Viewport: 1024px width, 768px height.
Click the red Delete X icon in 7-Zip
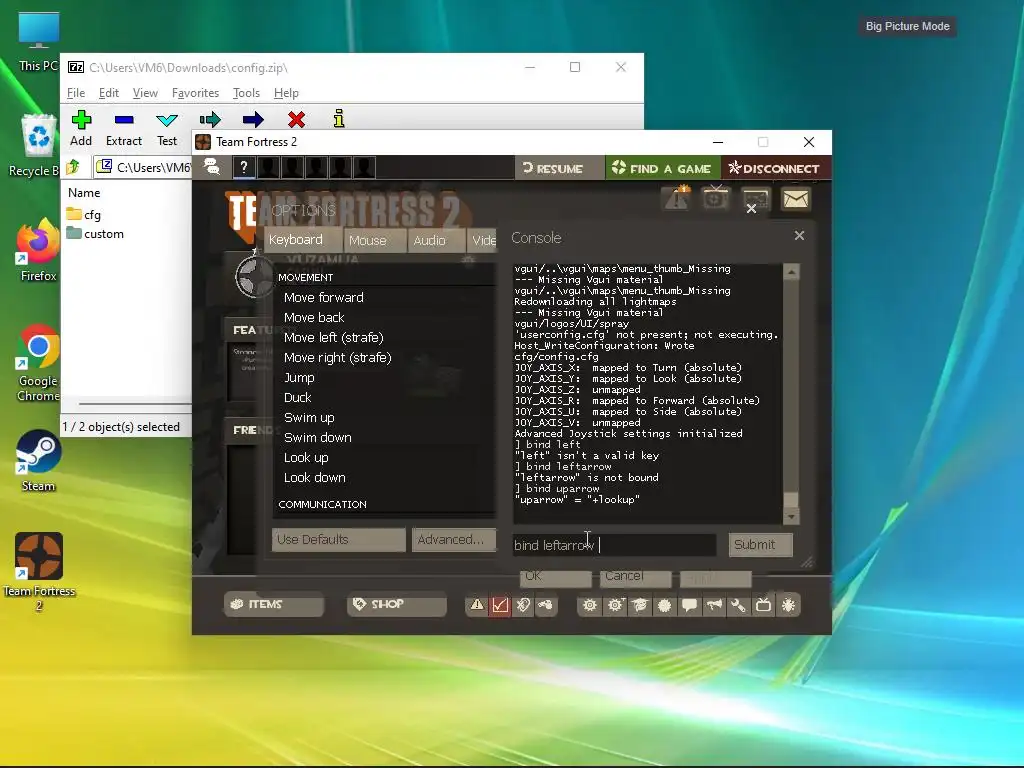pos(296,120)
